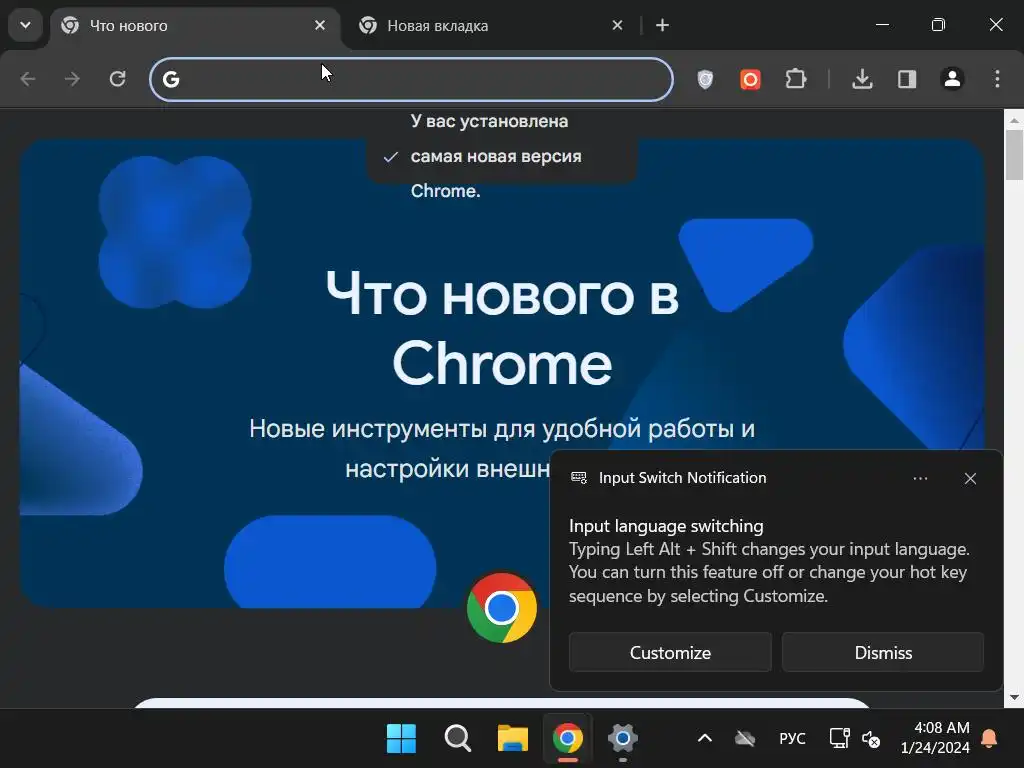Open Chrome's three-dot main menu
The image size is (1024, 768).
pos(997,79)
